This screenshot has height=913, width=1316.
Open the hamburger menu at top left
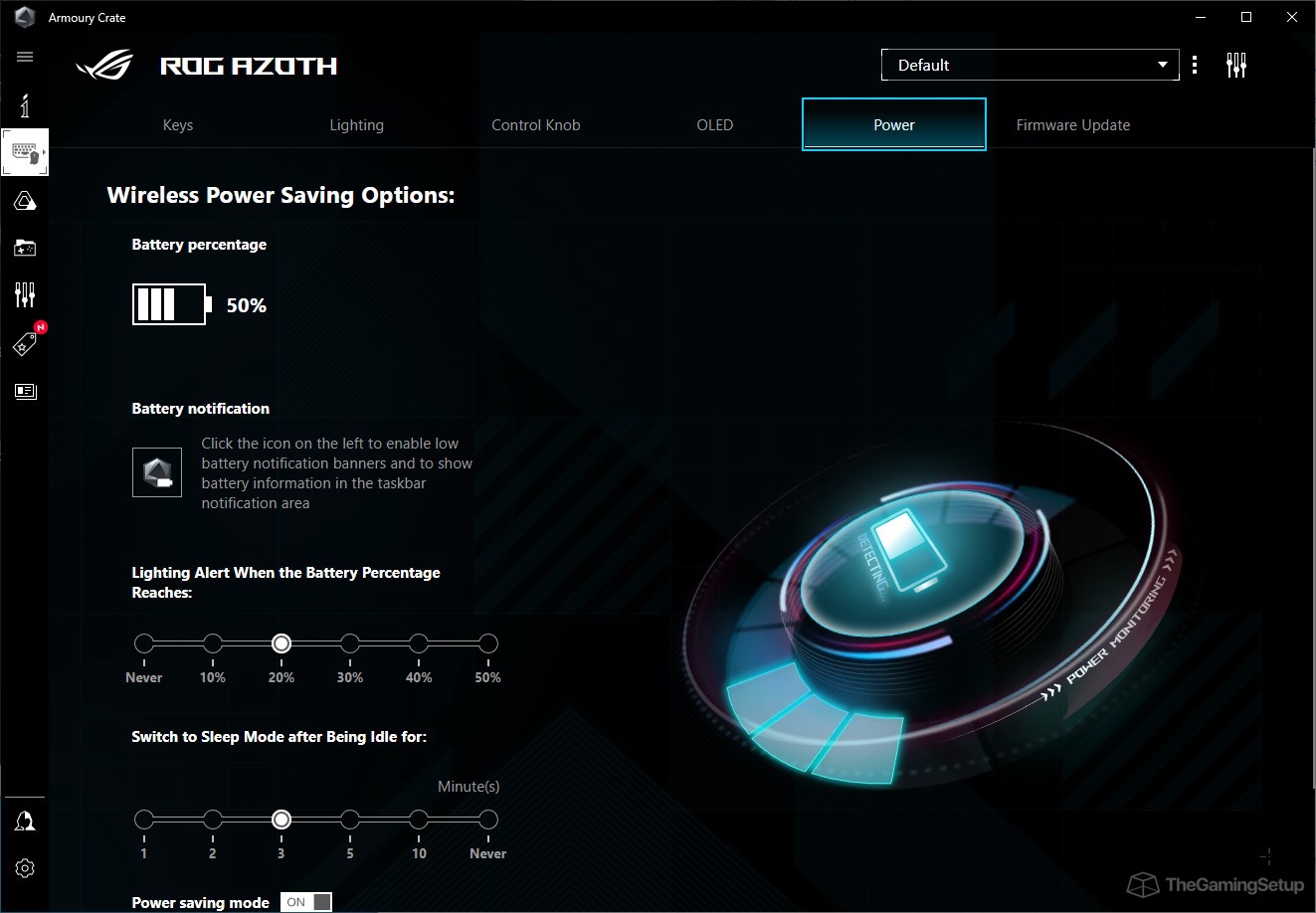[25, 57]
